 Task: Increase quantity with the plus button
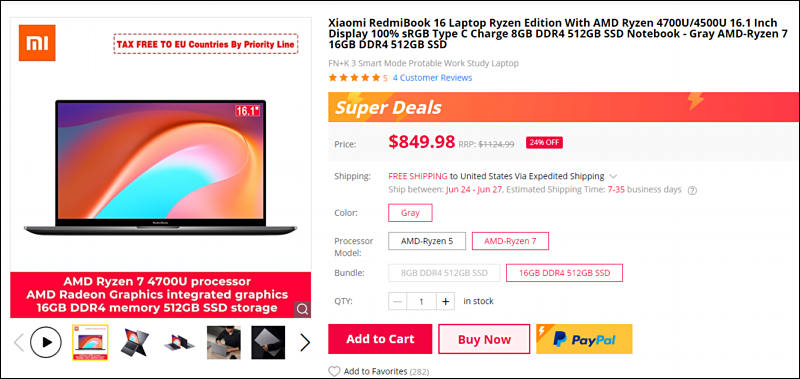tap(445, 301)
